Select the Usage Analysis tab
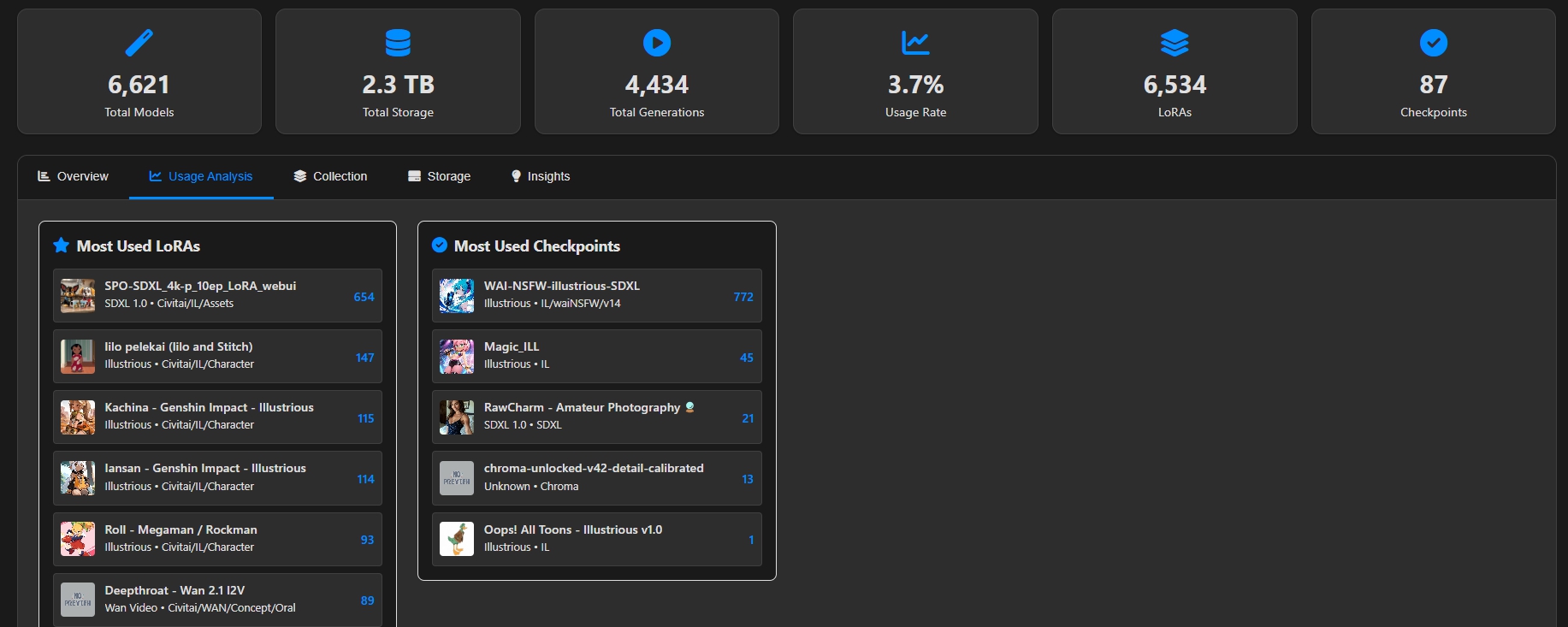Screen dimensions: 1568x627 coord(201,176)
